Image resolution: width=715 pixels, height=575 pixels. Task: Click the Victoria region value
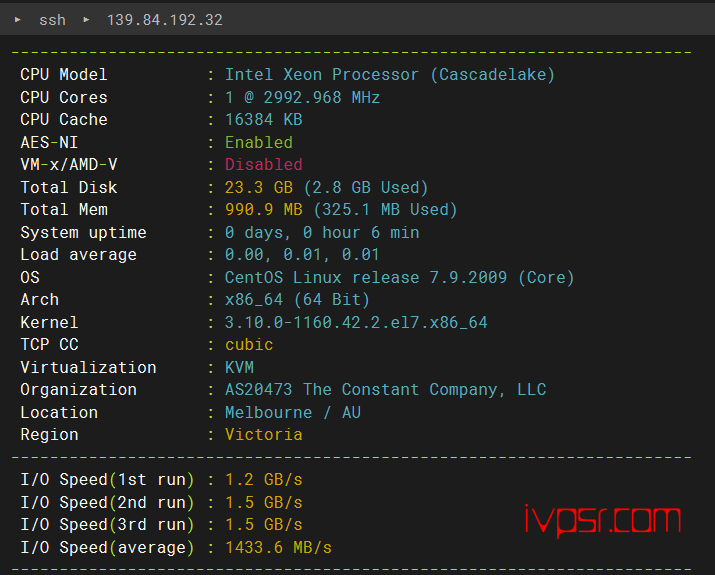264,435
